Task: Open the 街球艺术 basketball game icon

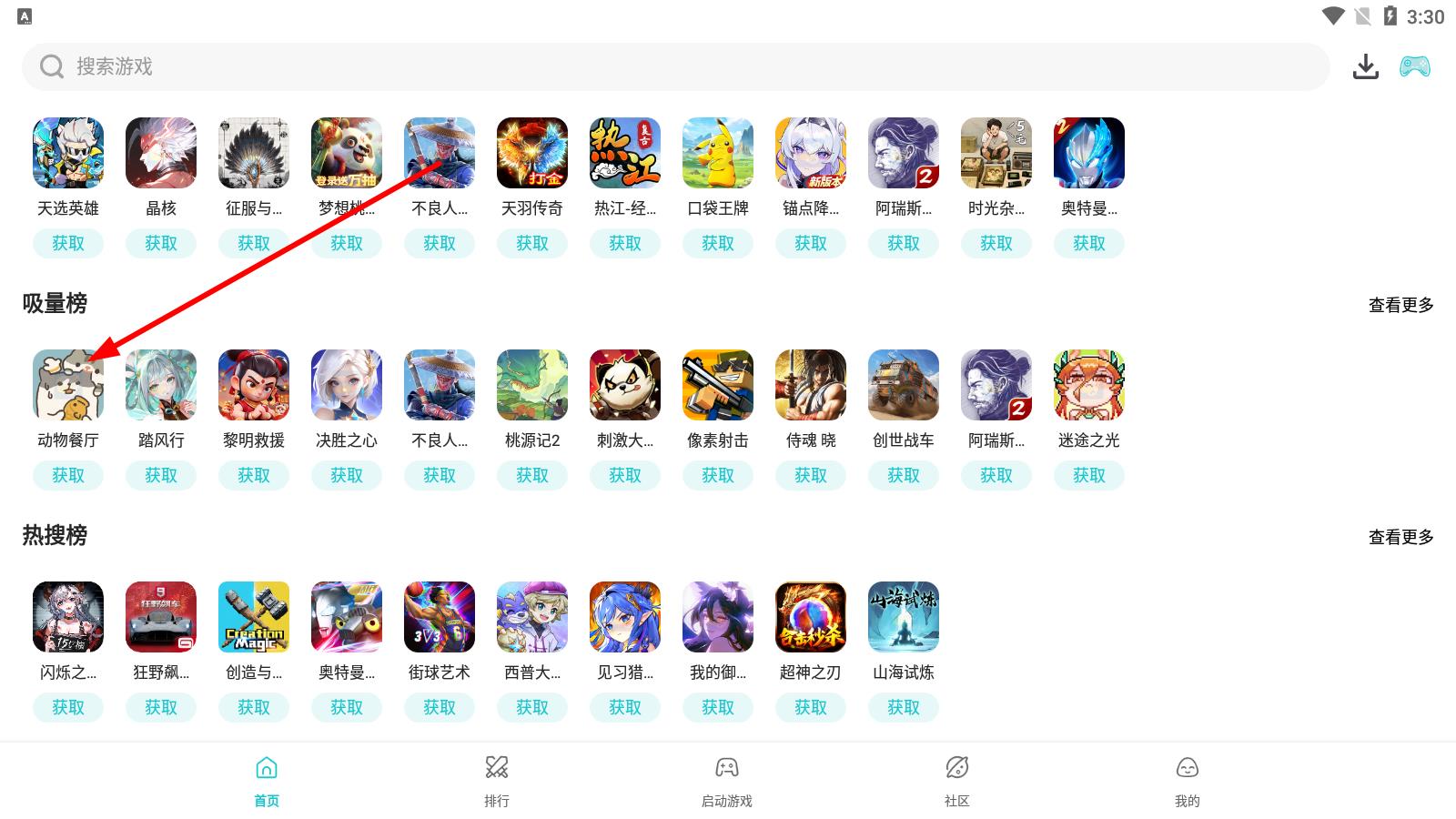Action: [440, 617]
